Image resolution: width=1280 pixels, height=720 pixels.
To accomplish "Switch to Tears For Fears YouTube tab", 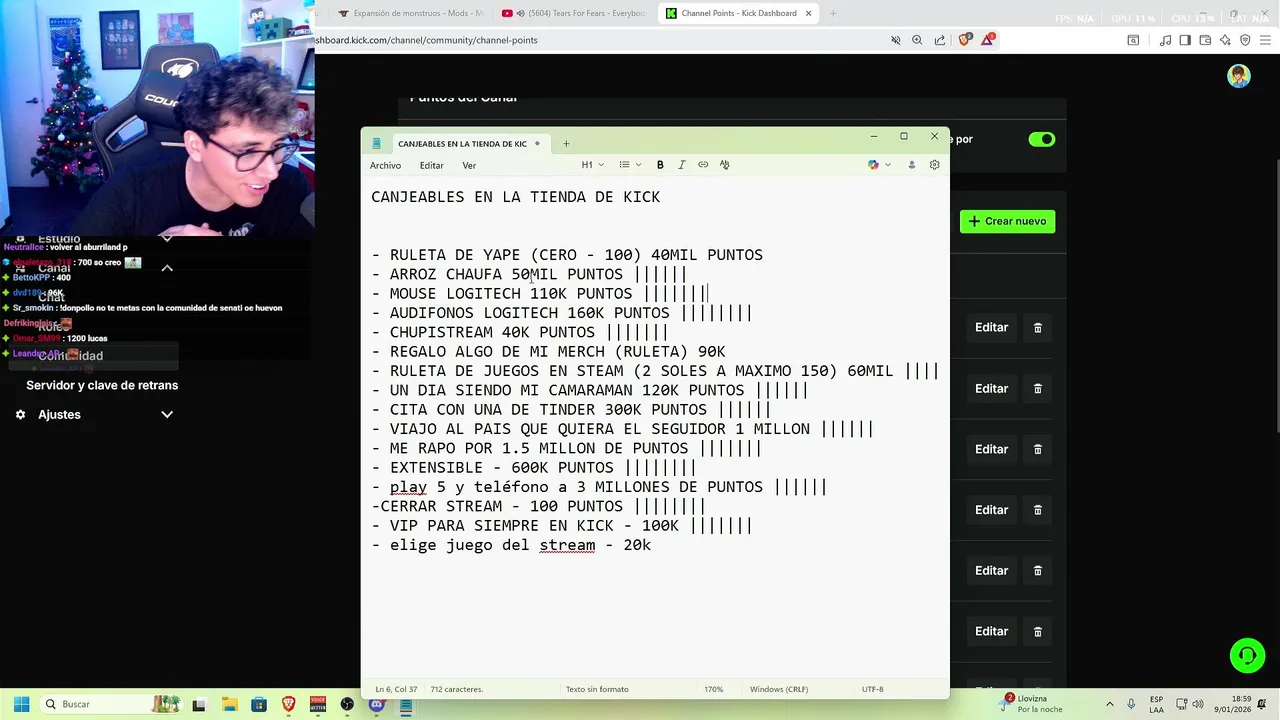I will [x=575, y=13].
